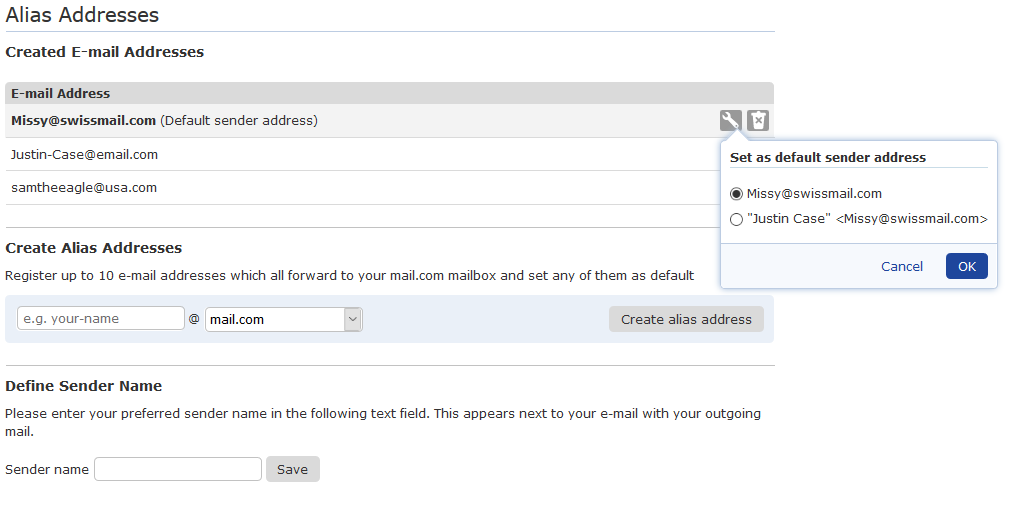Click the E-mail Address column header
The width and height of the screenshot is (1010, 526).
click(61, 93)
